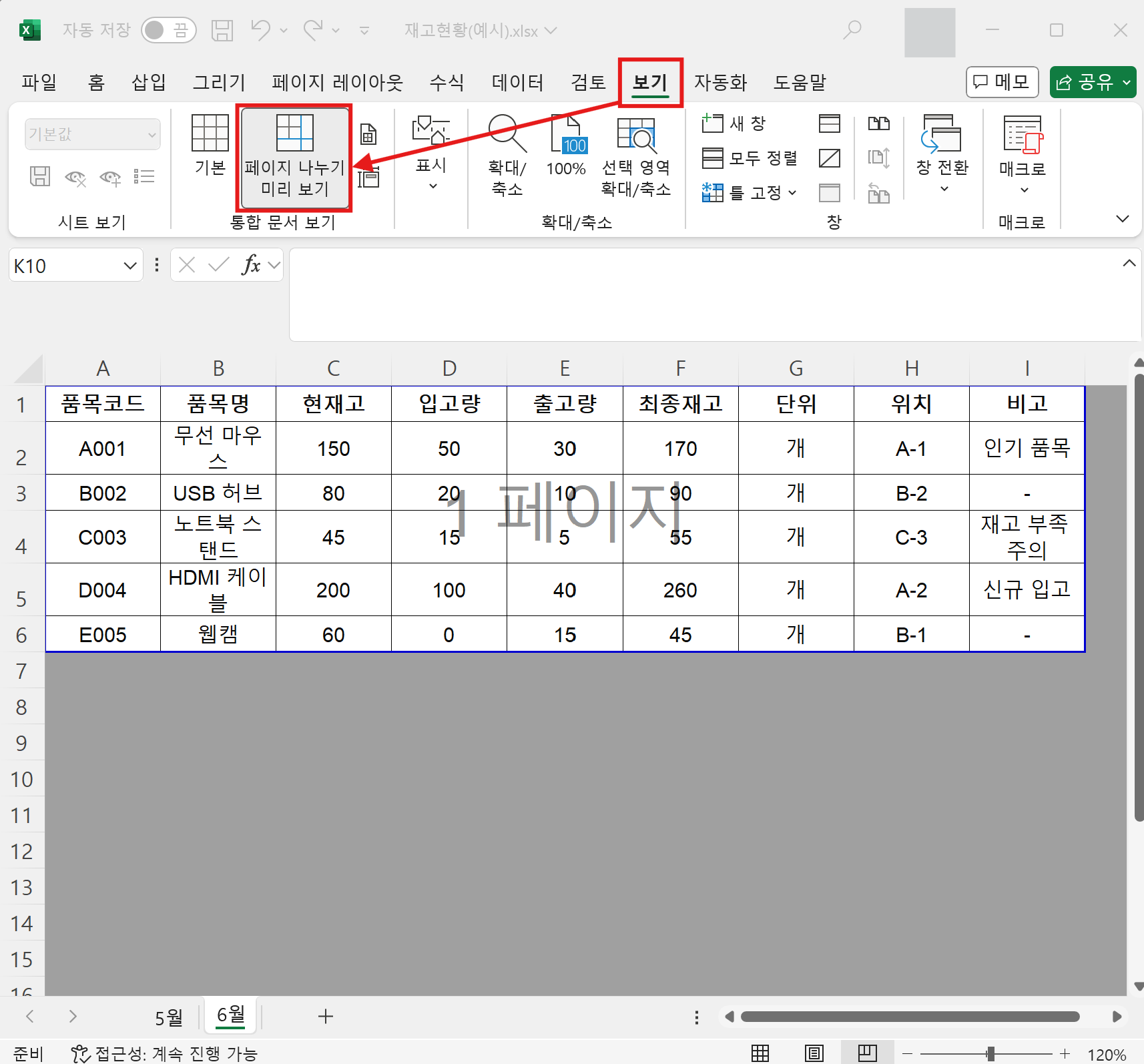Click the Exit sheet view icon
Viewport: 1144px width, 1064px height.
(75, 177)
